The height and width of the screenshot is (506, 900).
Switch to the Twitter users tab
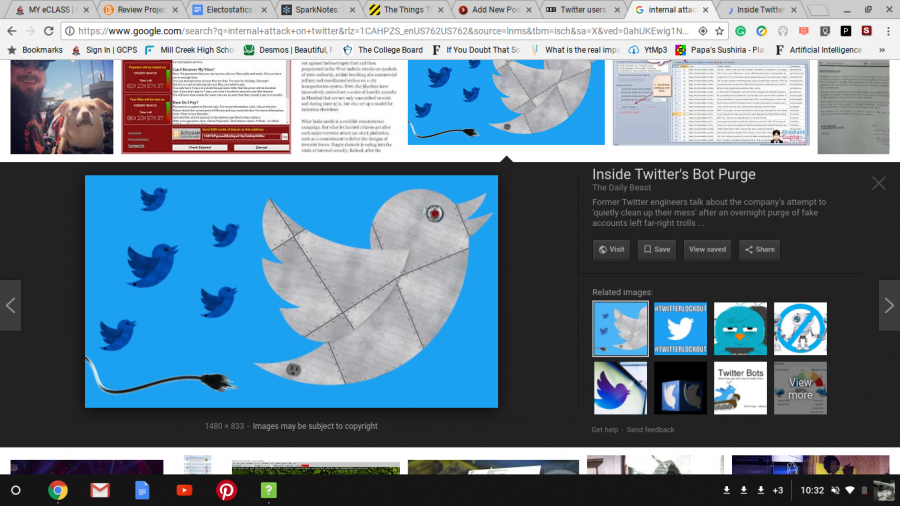click(583, 10)
